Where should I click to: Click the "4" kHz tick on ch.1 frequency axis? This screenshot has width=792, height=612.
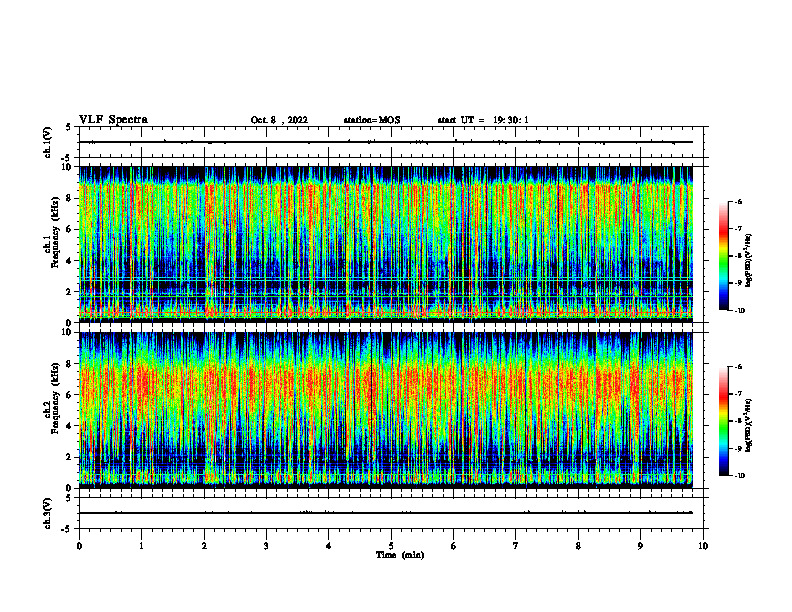[70, 261]
